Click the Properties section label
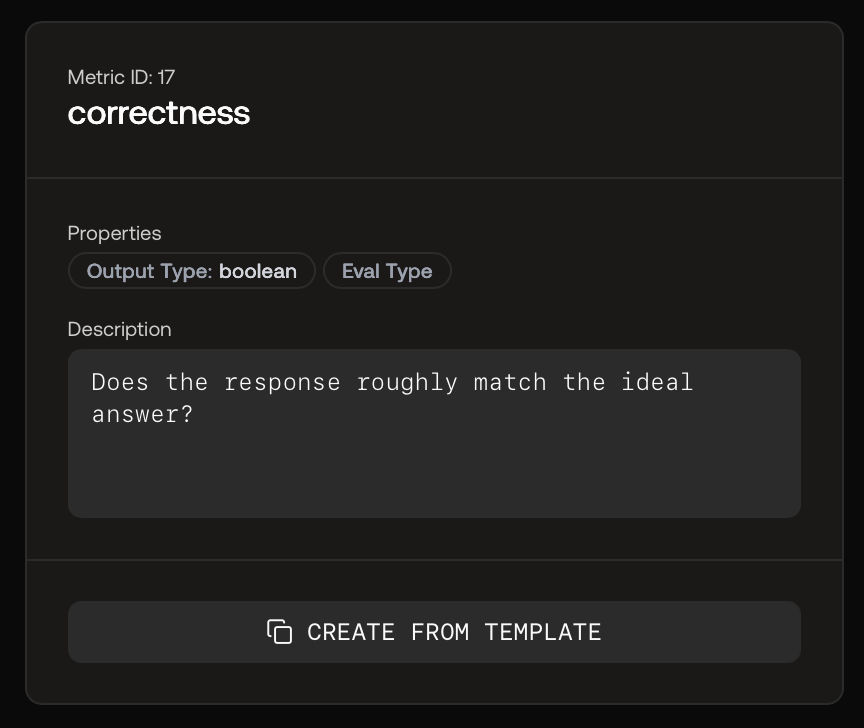The height and width of the screenshot is (728, 864). [115, 233]
